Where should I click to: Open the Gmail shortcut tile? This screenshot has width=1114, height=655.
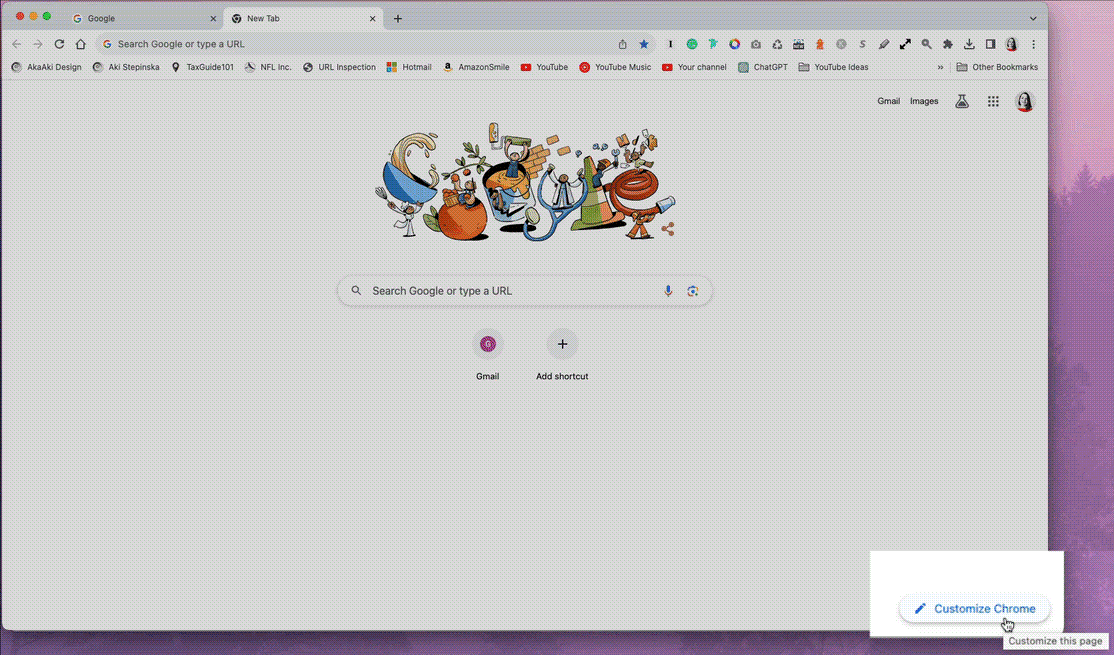[487, 355]
